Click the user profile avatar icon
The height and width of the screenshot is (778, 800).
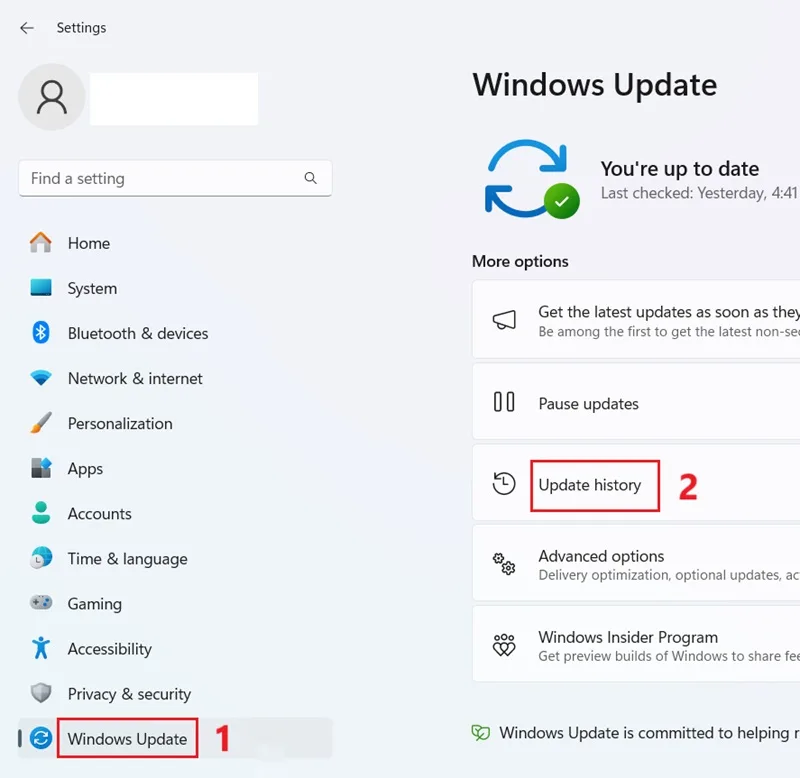52,97
